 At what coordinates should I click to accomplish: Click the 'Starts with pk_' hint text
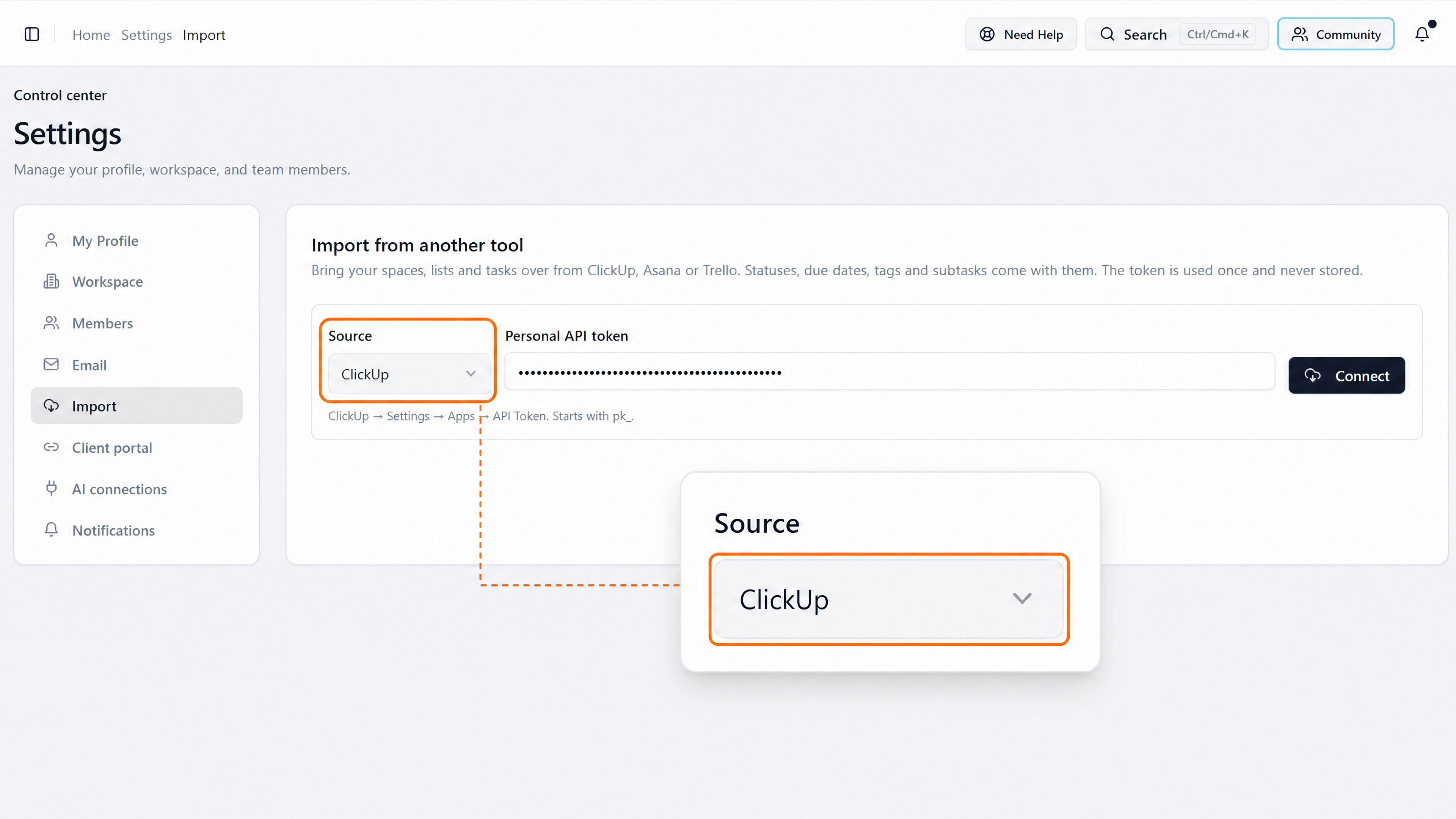[593, 416]
